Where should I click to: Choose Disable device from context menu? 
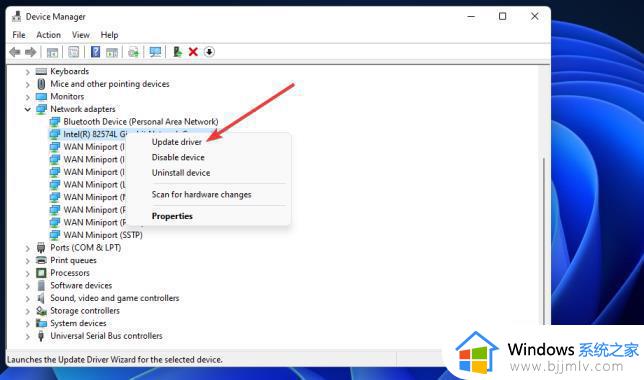(x=178, y=157)
